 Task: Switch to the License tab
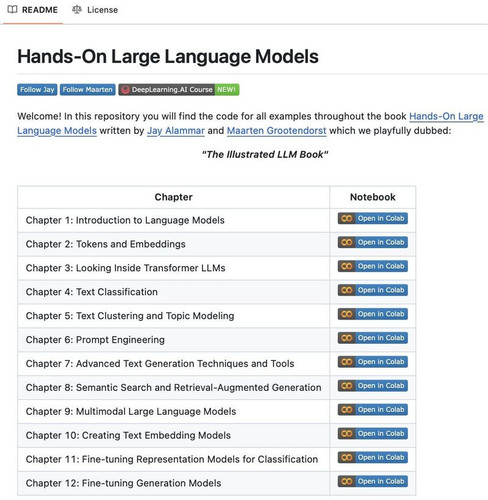click(95, 10)
